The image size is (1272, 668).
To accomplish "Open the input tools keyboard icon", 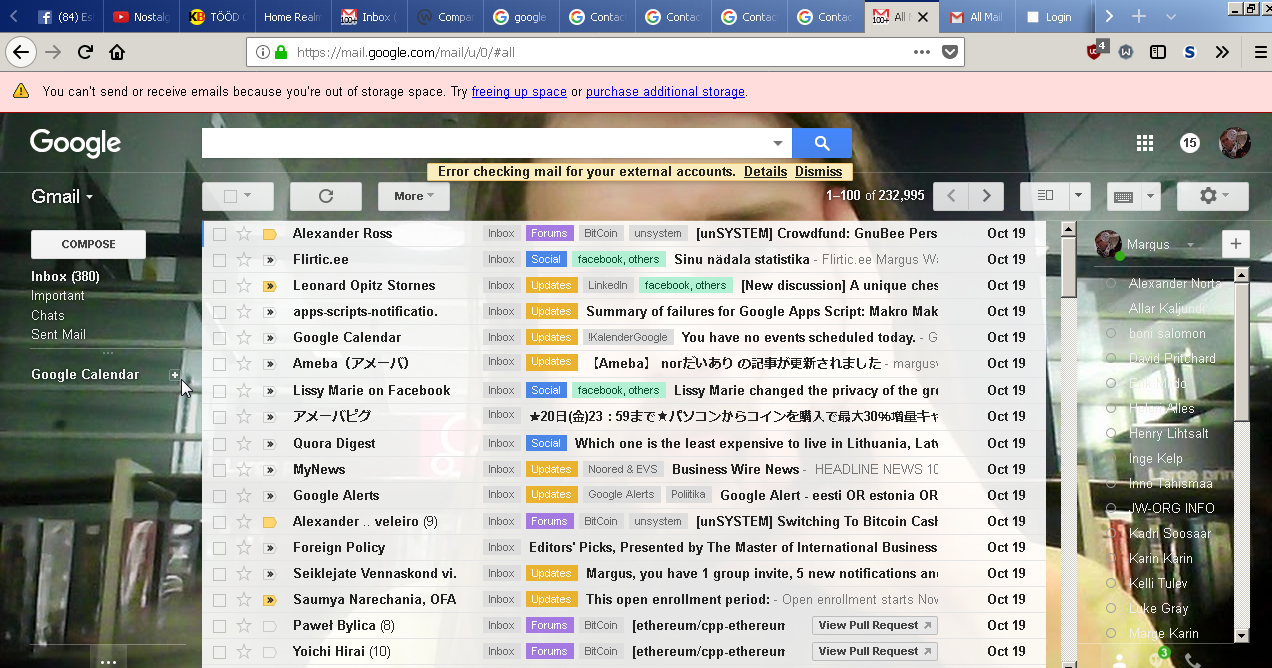I will pyautogui.click(x=1122, y=196).
